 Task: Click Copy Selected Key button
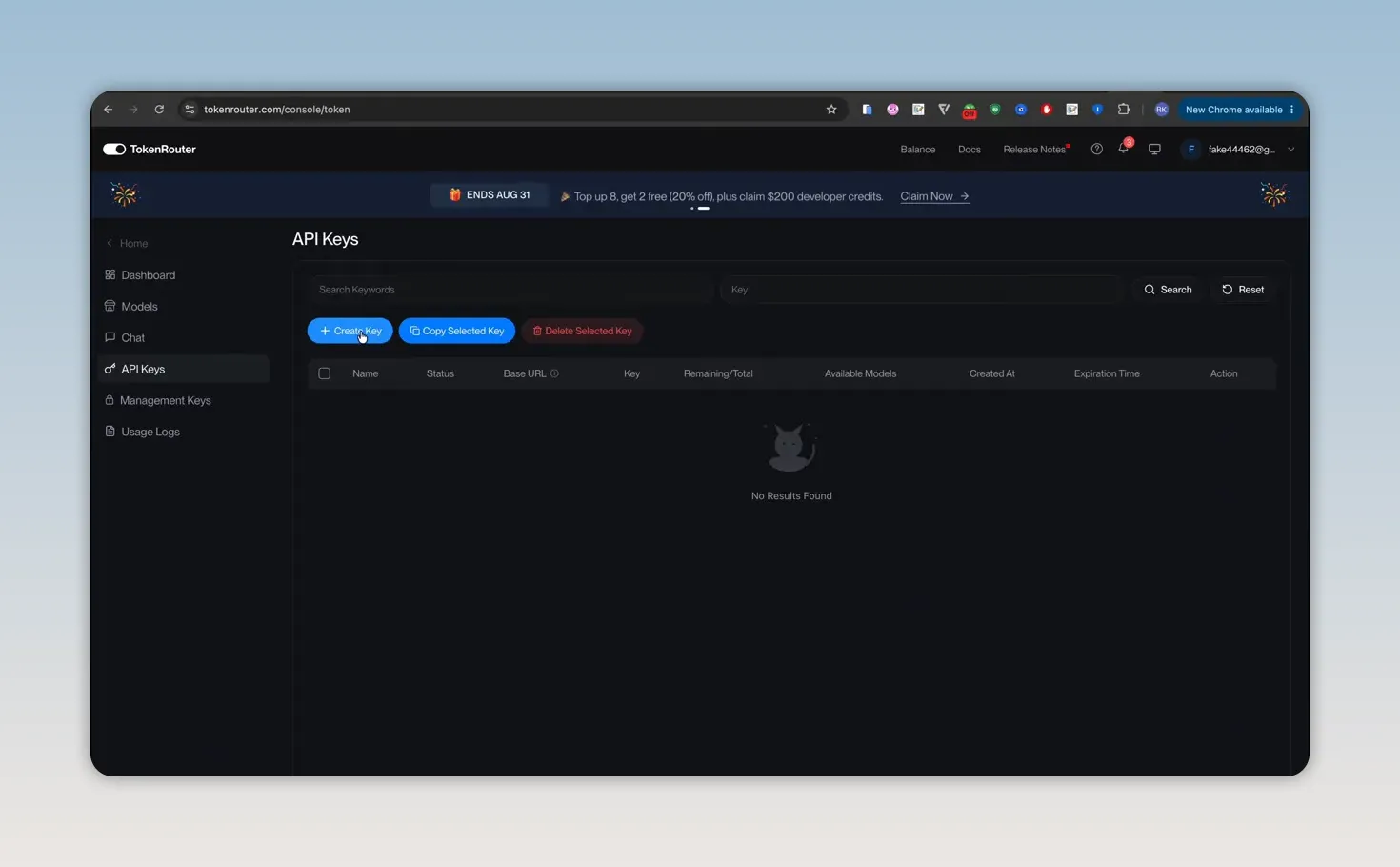coord(457,331)
